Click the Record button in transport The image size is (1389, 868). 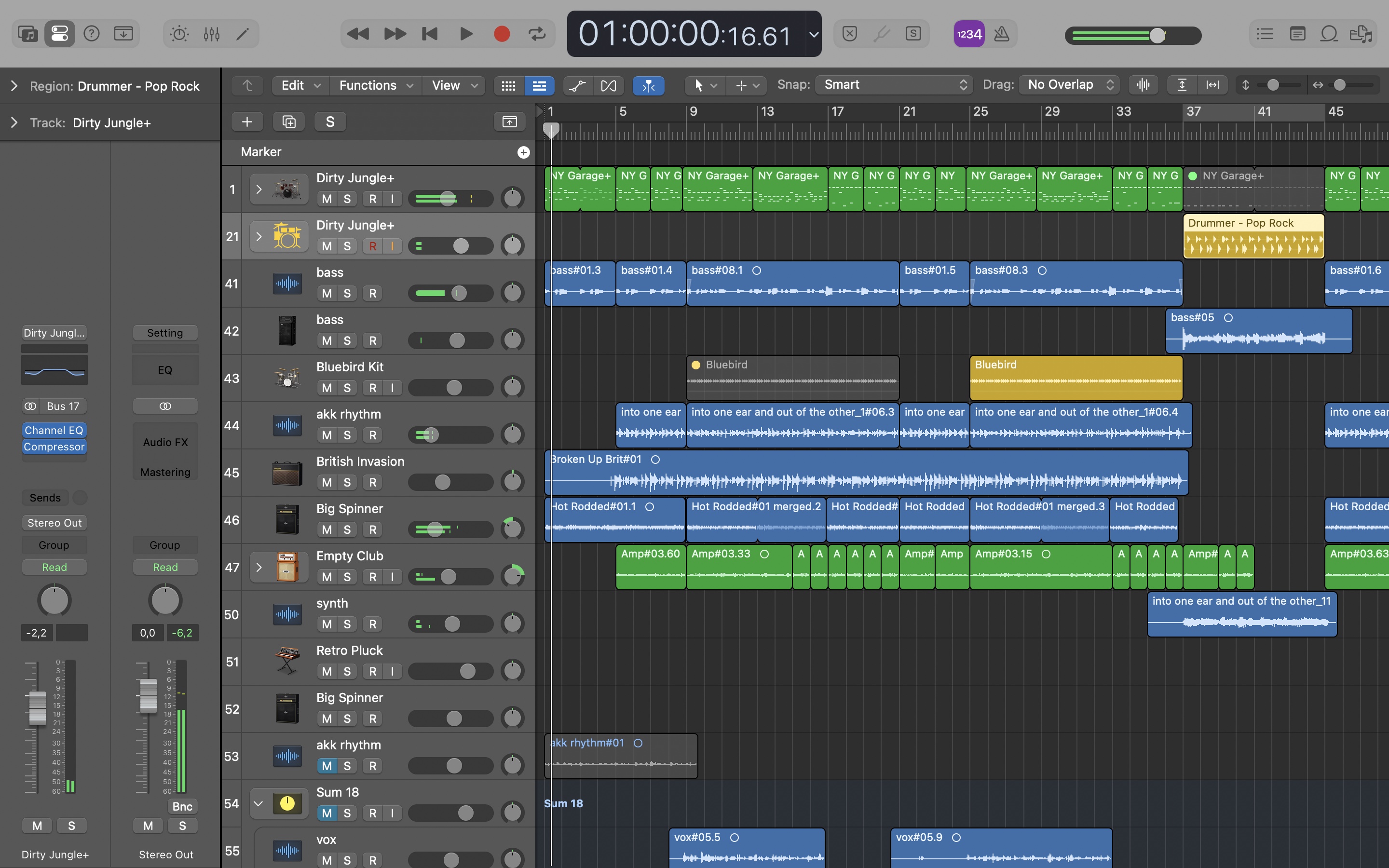(x=502, y=34)
